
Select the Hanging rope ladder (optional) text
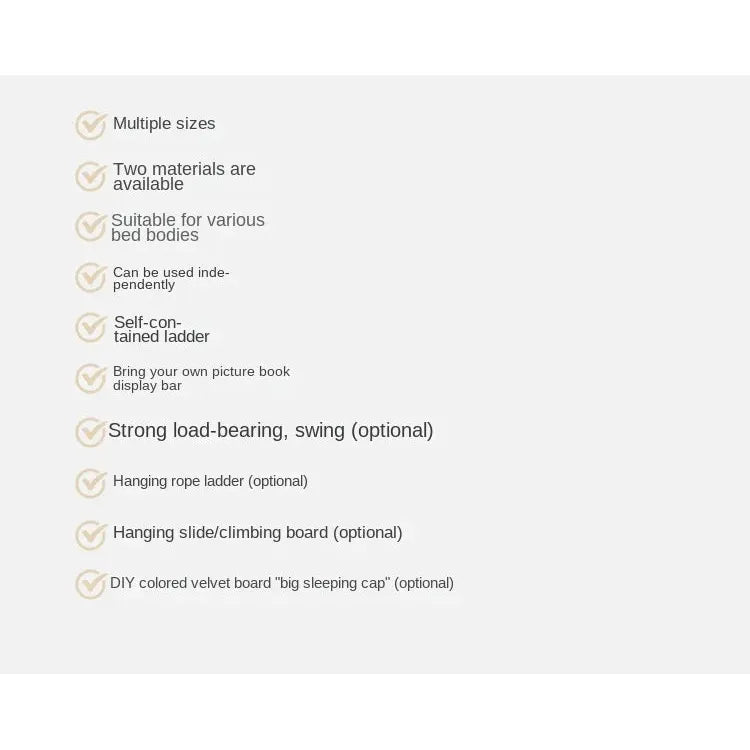[210, 481]
